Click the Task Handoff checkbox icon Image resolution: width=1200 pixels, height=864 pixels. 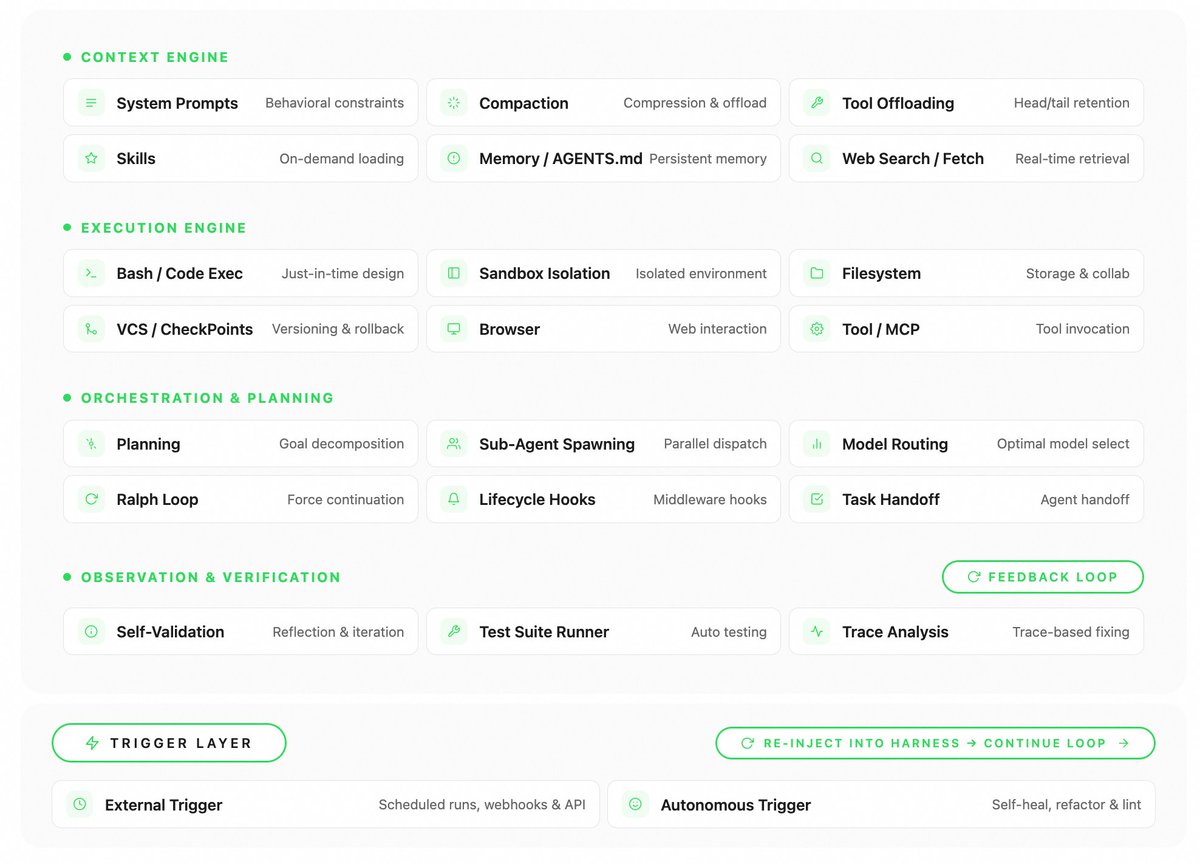[817, 499]
